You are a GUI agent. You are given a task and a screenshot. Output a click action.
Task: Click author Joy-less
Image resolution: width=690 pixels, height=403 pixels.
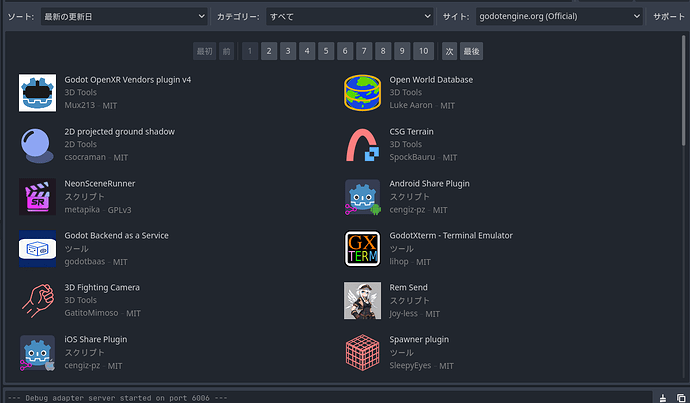(404, 314)
